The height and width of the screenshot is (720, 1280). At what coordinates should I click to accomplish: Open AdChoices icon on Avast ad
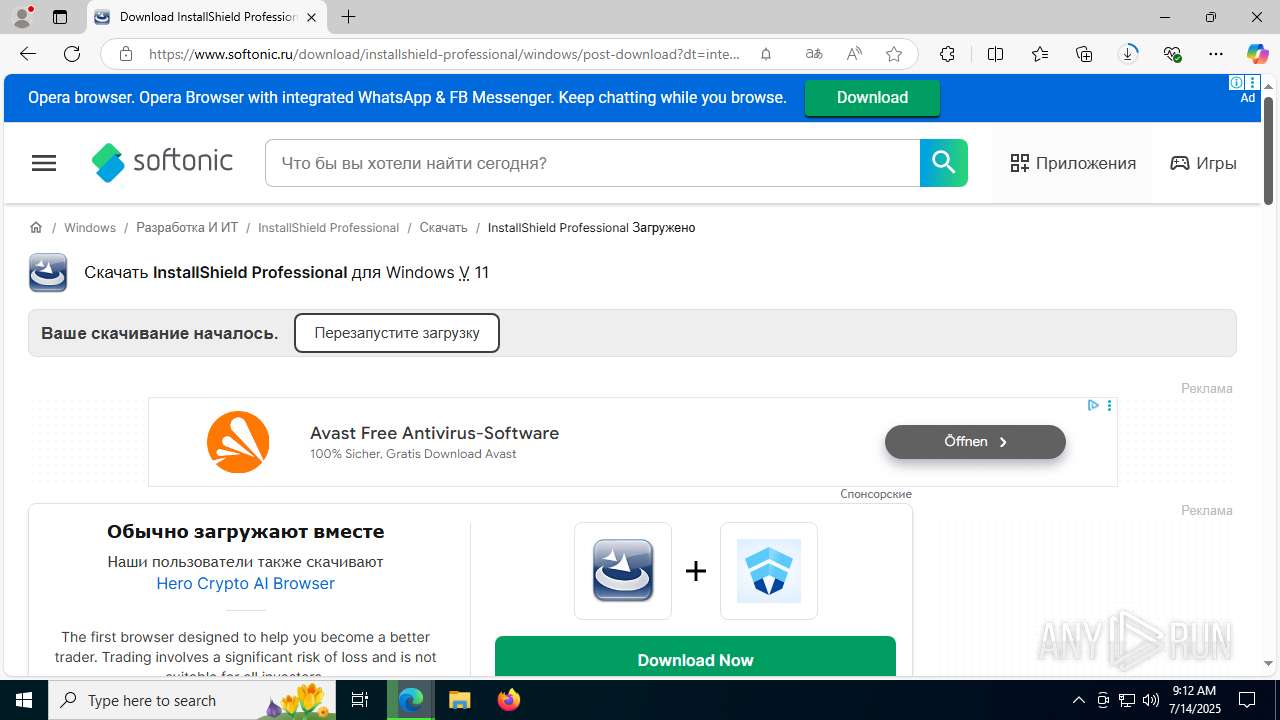1093,405
